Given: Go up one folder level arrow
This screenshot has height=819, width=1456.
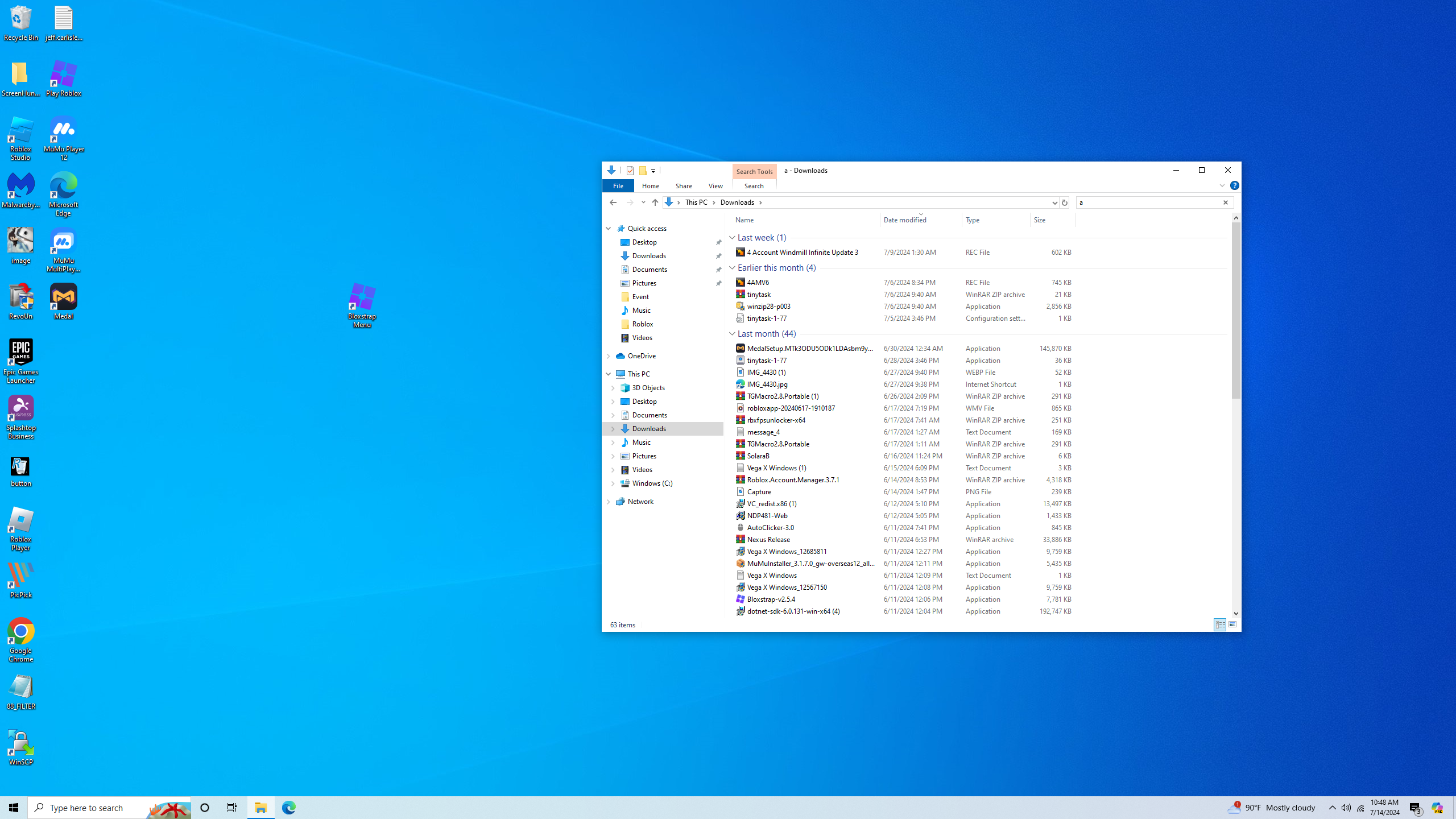Looking at the screenshot, I should (655, 202).
